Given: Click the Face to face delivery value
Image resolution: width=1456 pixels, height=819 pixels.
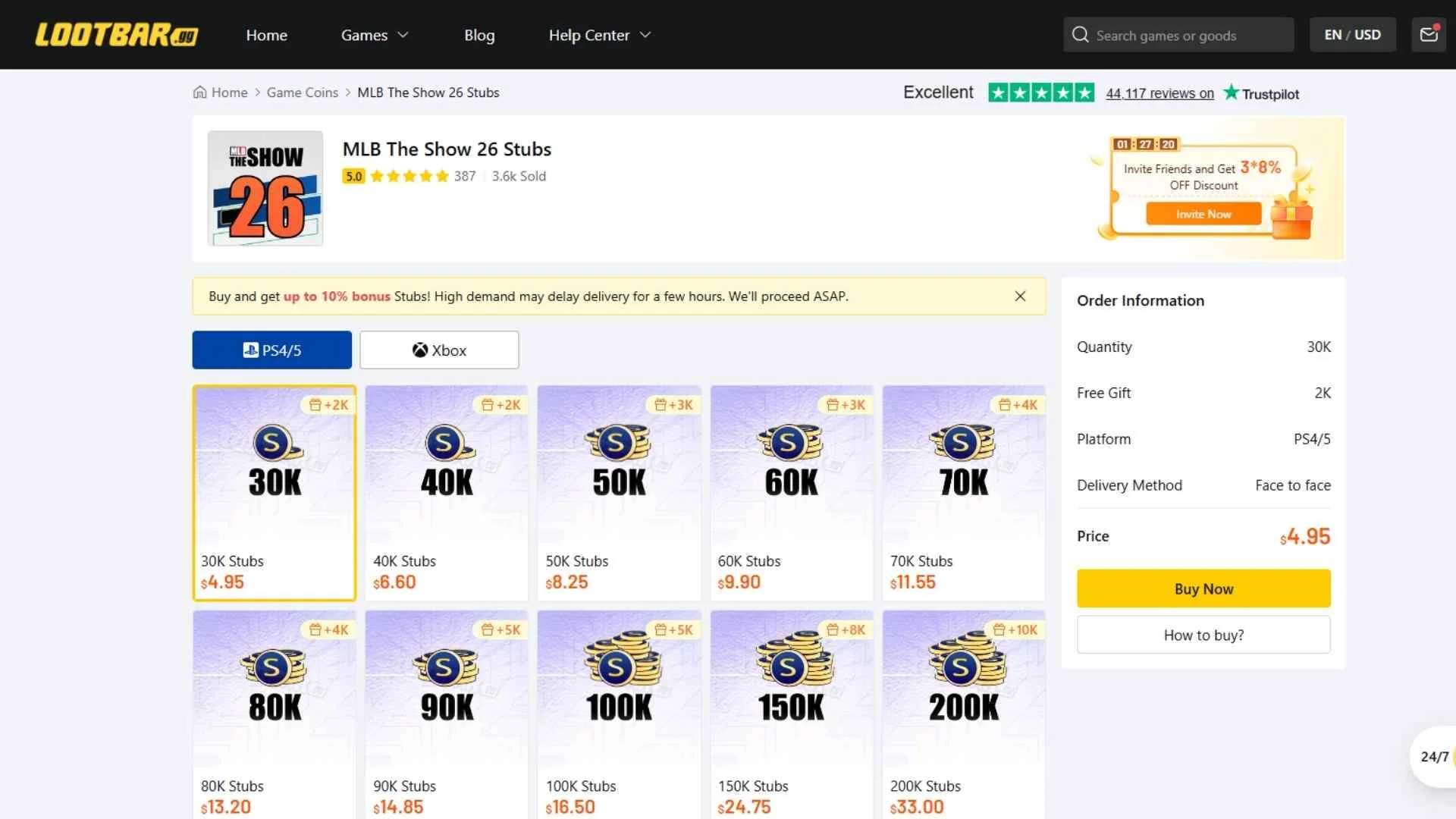Looking at the screenshot, I should click(1293, 485).
